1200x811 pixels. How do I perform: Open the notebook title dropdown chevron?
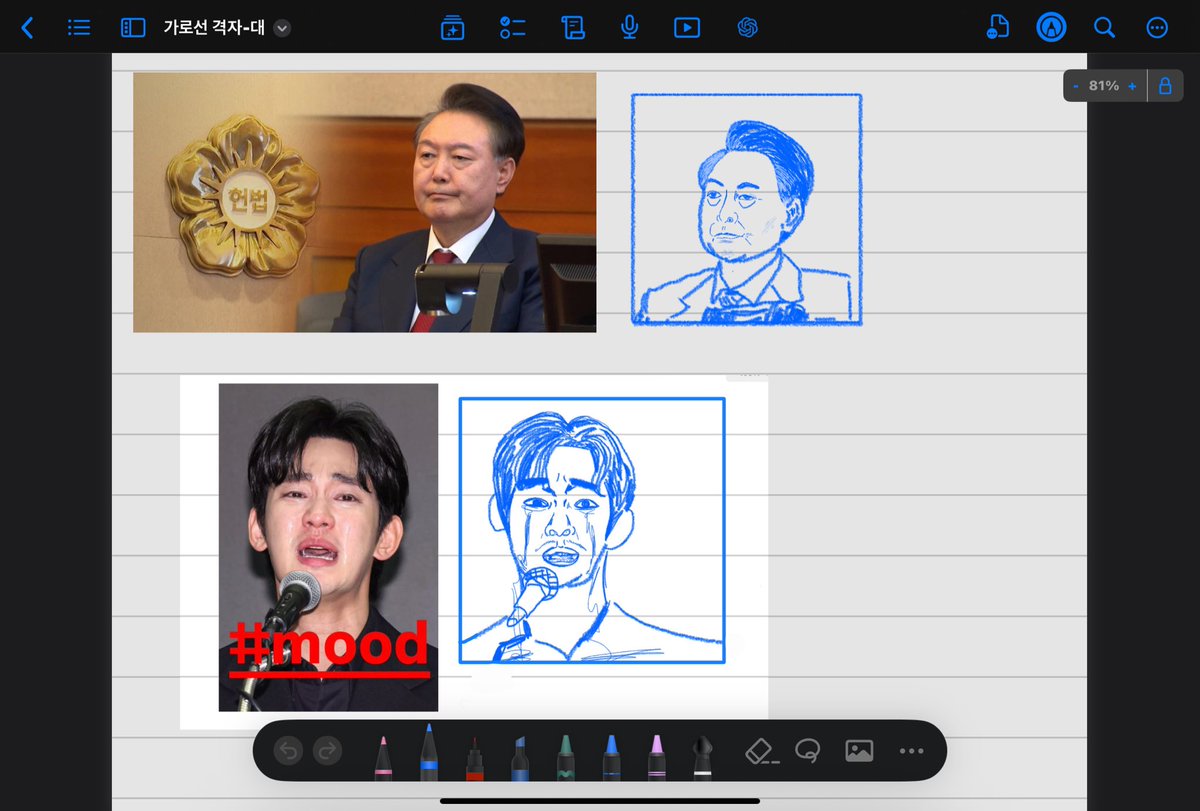pos(282,28)
